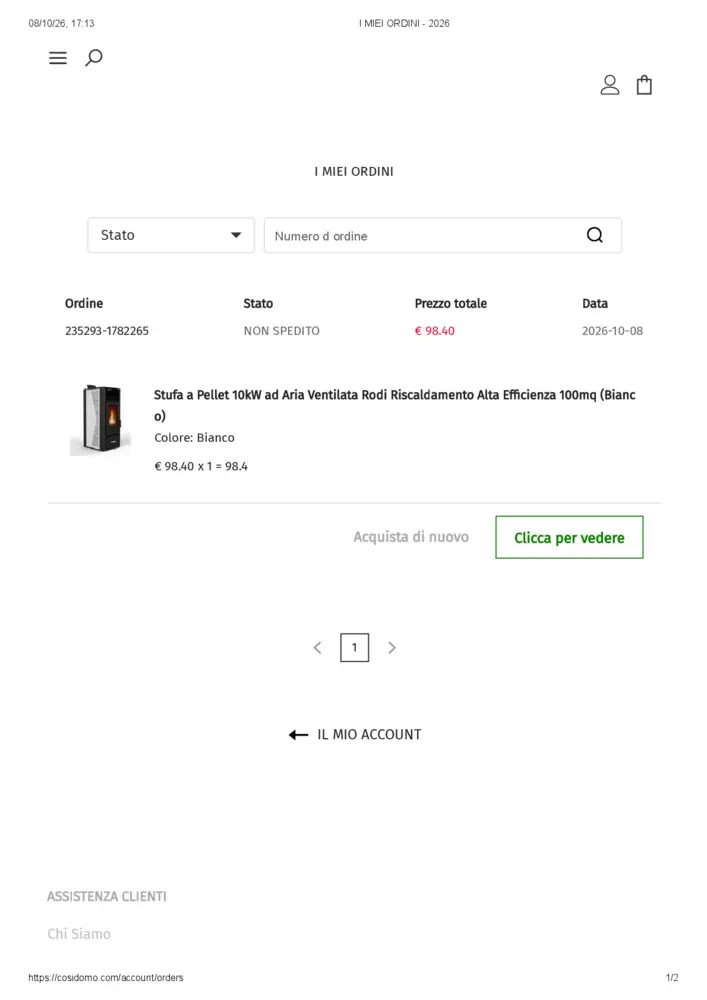Click the Clicca per vedere button
Screen dimensions: 707x1000
pyautogui.click(x=569, y=538)
